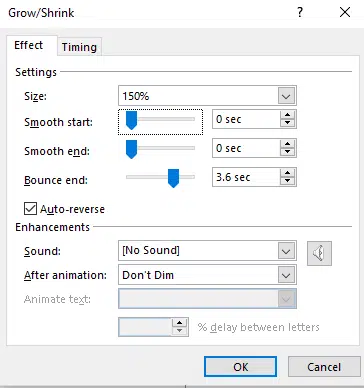Click the help question mark icon
The width and height of the screenshot is (364, 388).
coord(300,13)
